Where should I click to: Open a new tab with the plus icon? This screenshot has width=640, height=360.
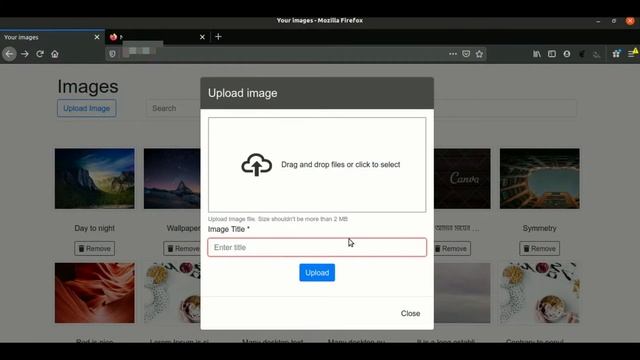pos(218,37)
